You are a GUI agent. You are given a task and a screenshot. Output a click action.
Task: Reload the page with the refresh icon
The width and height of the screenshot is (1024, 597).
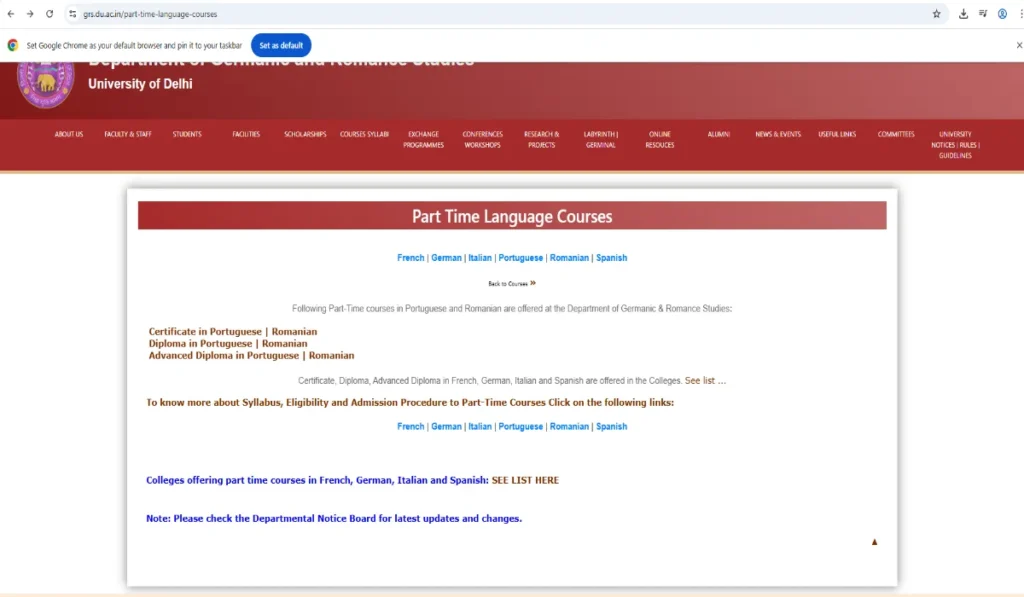coord(49,14)
